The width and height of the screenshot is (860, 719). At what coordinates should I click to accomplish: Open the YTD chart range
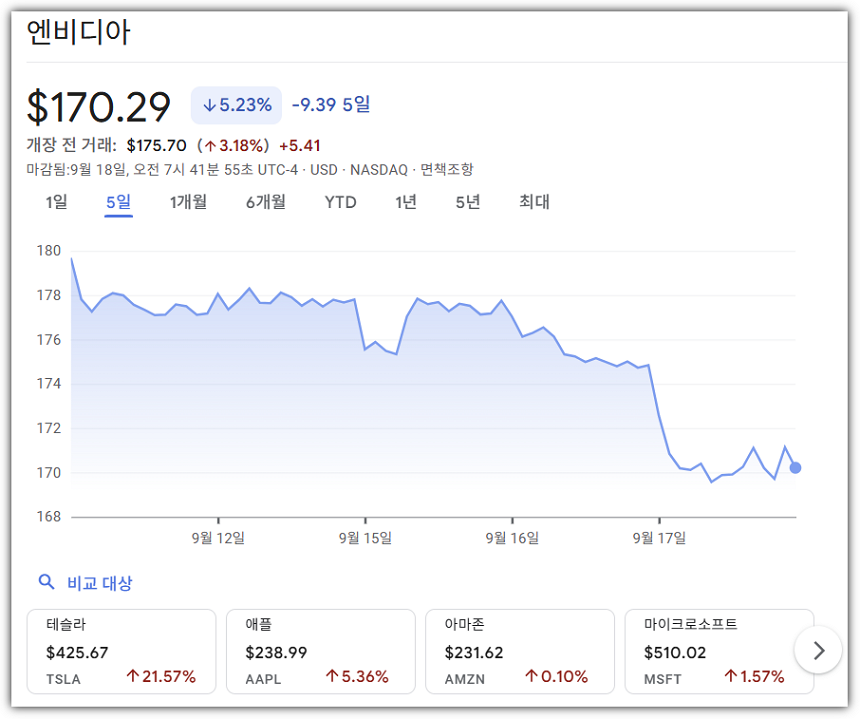tap(340, 202)
